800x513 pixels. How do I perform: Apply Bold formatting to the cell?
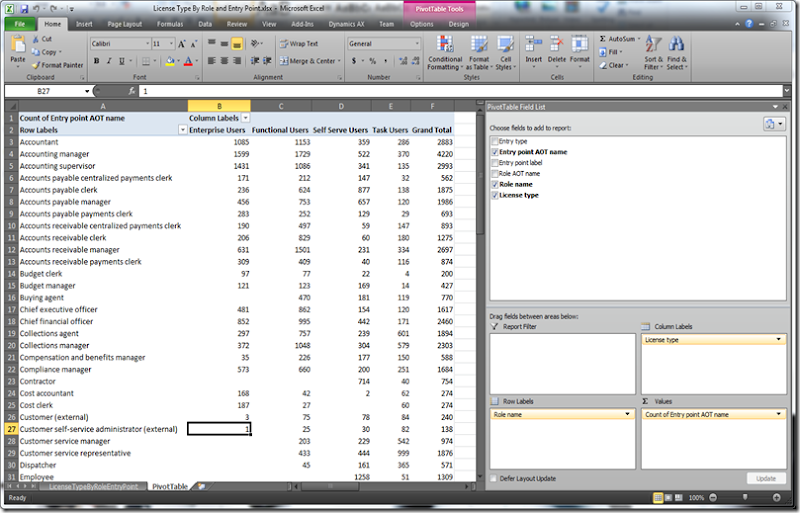(x=95, y=61)
